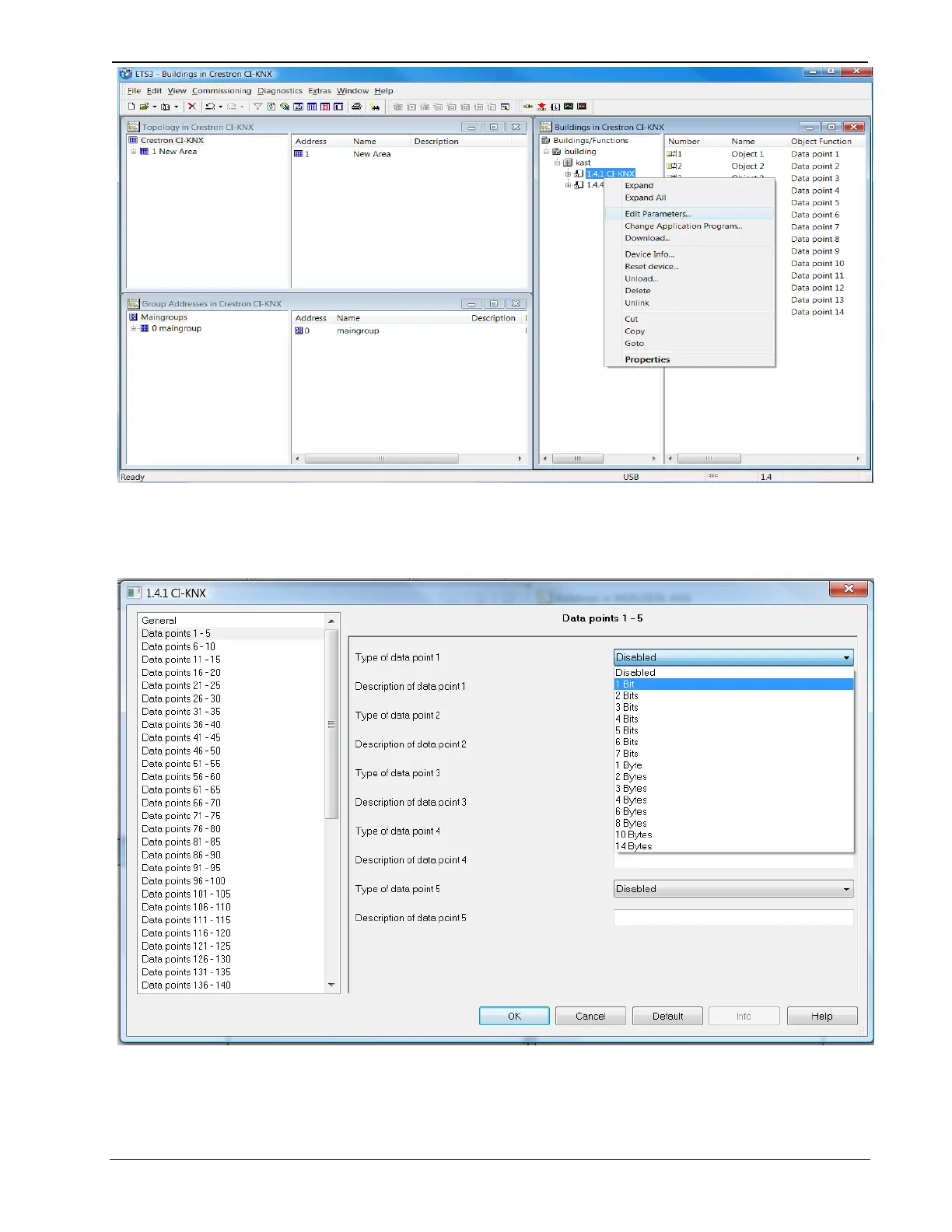Click the Undo toolbar icon
This screenshot has height=1232, width=952.
click(210, 107)
